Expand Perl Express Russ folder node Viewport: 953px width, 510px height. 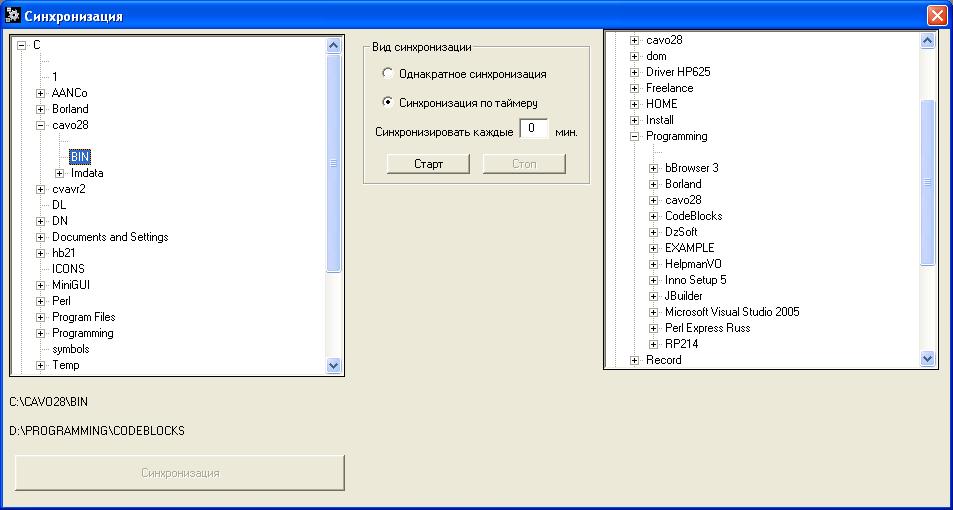[x=653, y=328]
